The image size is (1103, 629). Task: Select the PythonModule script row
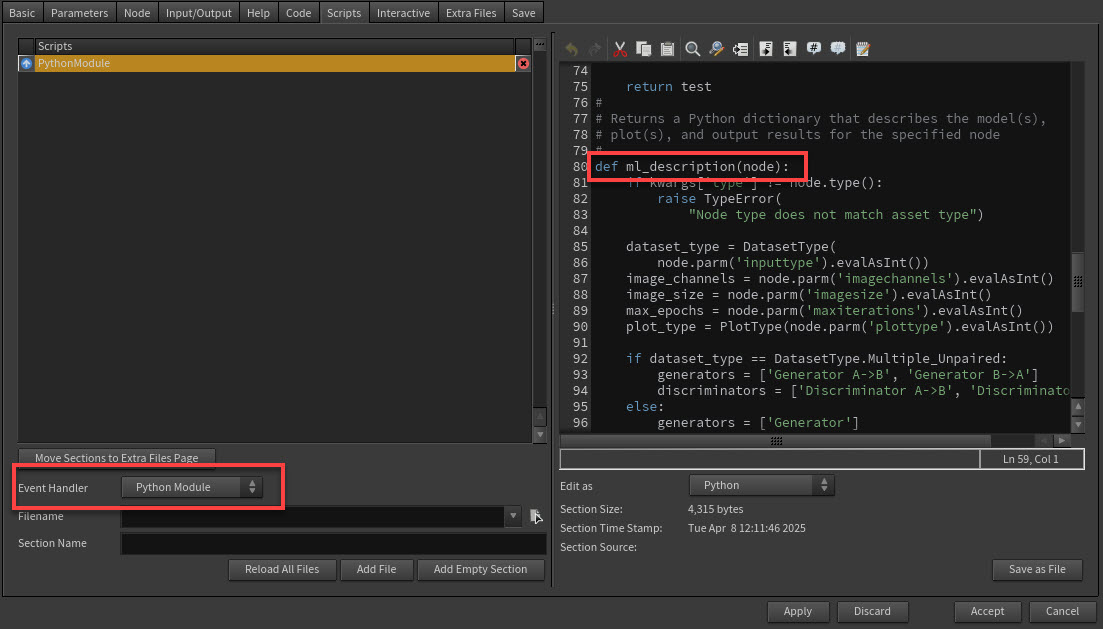[274, 63]
